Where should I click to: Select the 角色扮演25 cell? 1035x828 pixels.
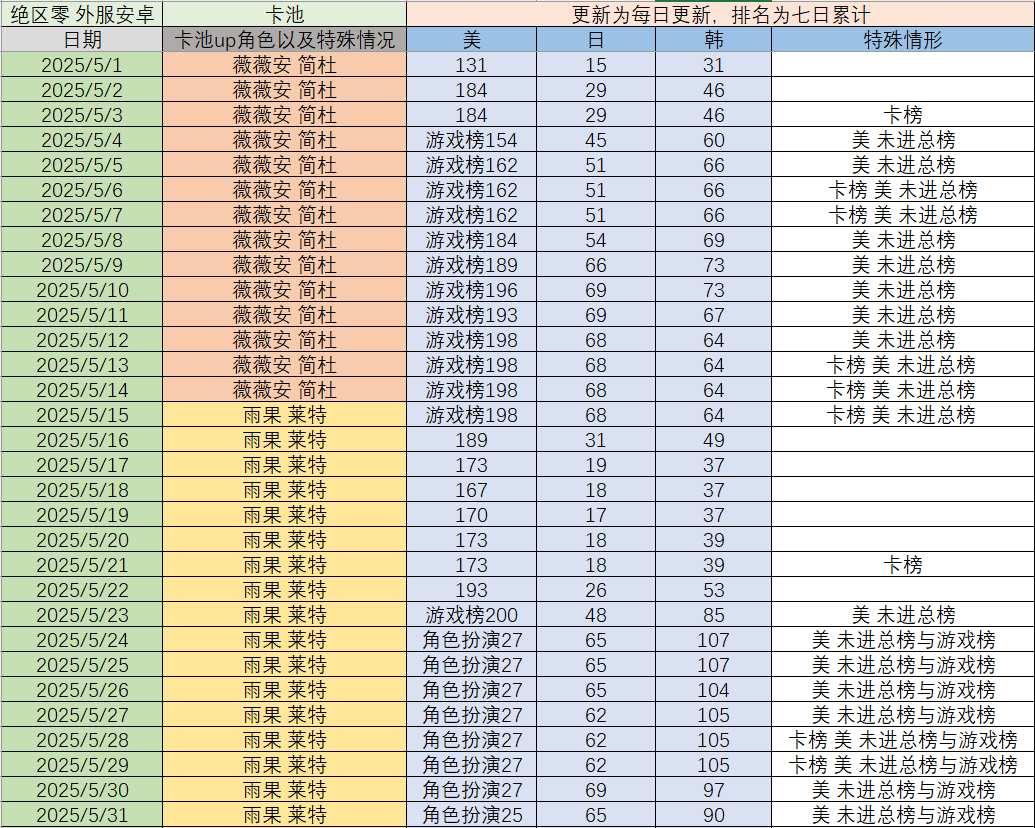point(471,815)
